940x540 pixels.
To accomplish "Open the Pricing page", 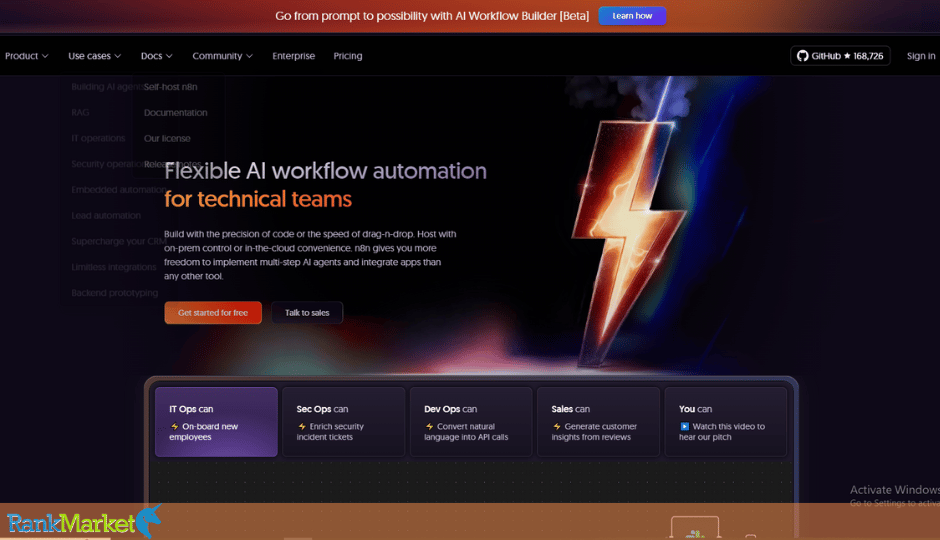I will (x=348, y=56).
